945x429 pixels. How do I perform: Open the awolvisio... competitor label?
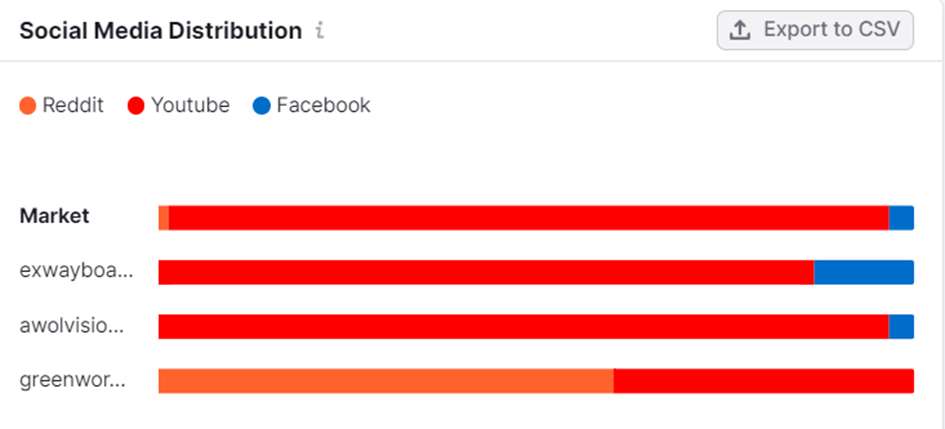pyautogui.click(x=73, y=326)
